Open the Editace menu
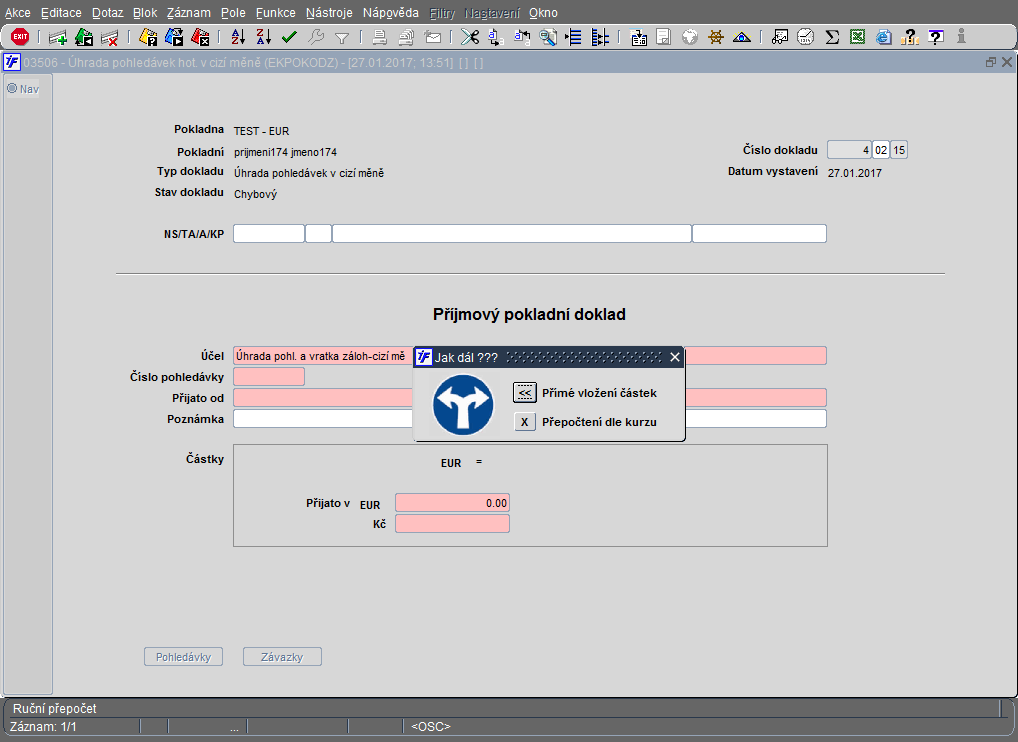 (61, 13)
